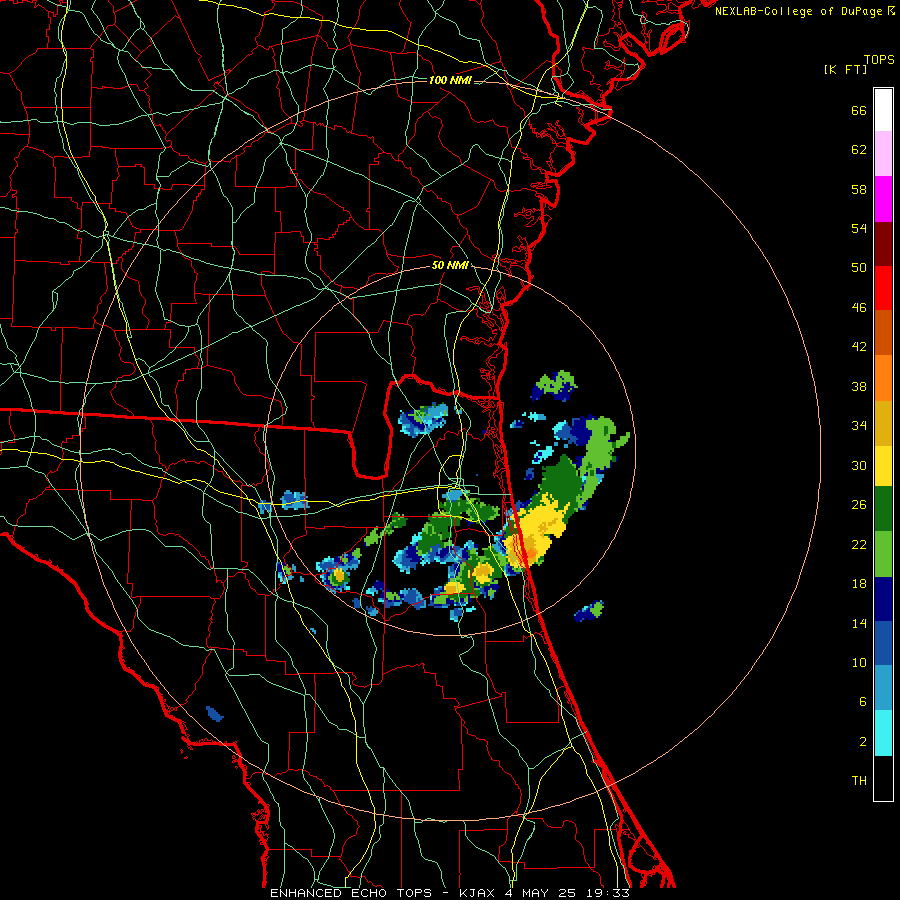Screen dimensions: 900x900
Task: Select the dark orange legend band
Action: (883, 332)
